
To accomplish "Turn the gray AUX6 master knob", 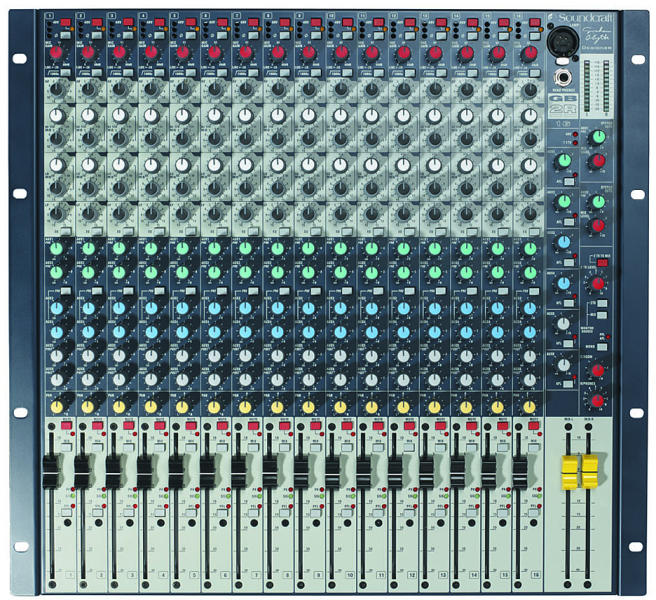I will click(564, 365).
